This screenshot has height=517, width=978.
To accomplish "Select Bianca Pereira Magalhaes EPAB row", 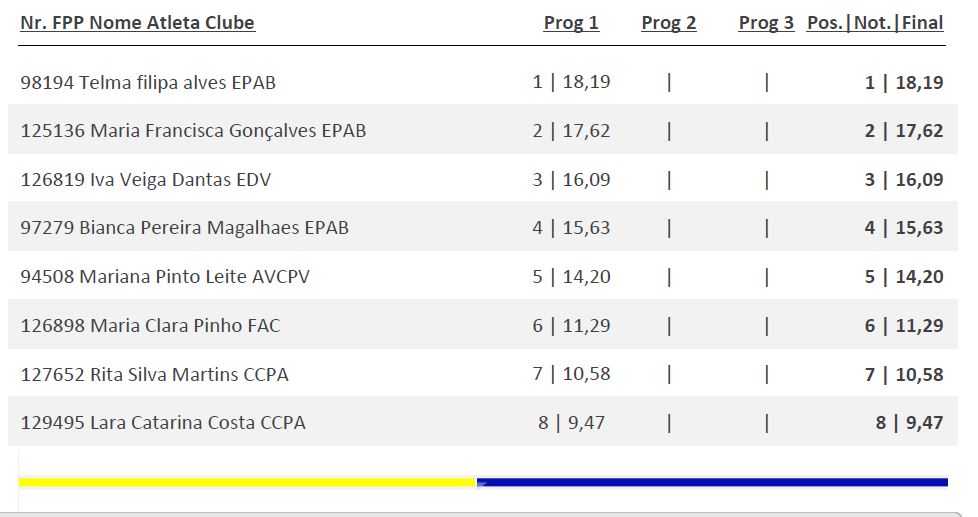I will pyautogui.click(x=185, y=228).
